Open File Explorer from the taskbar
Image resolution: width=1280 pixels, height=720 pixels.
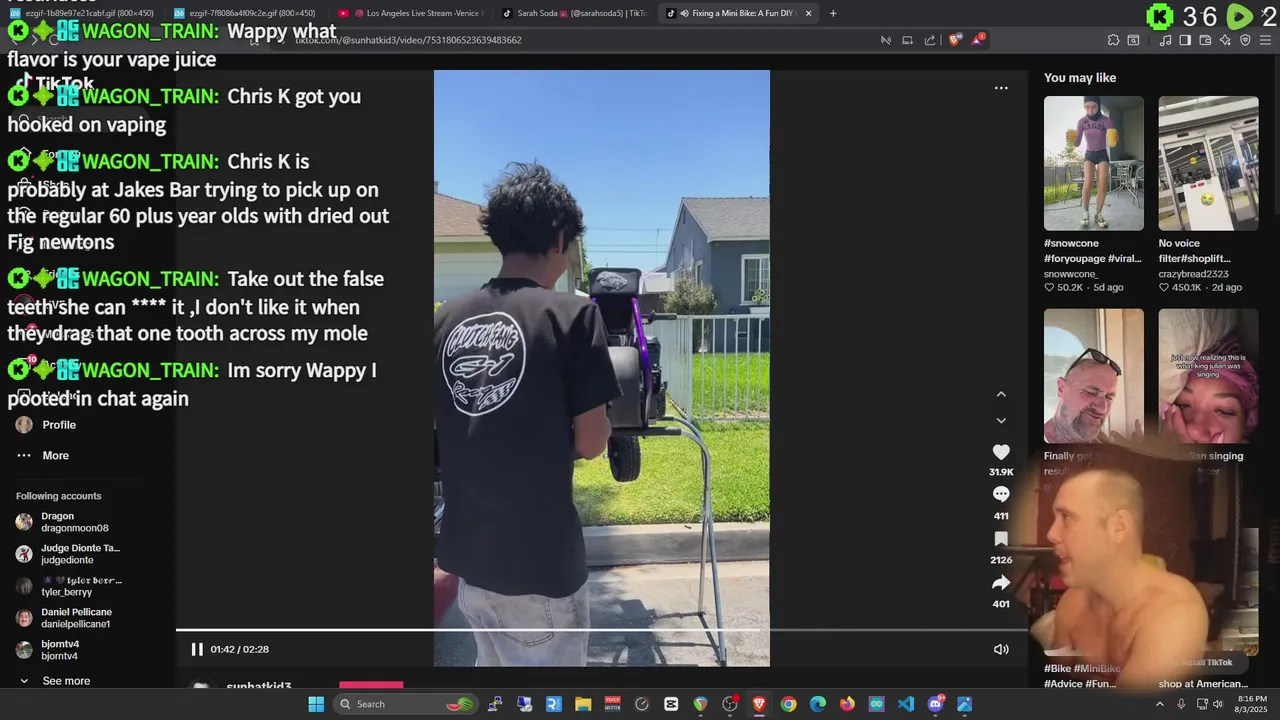tap(583, 704)
